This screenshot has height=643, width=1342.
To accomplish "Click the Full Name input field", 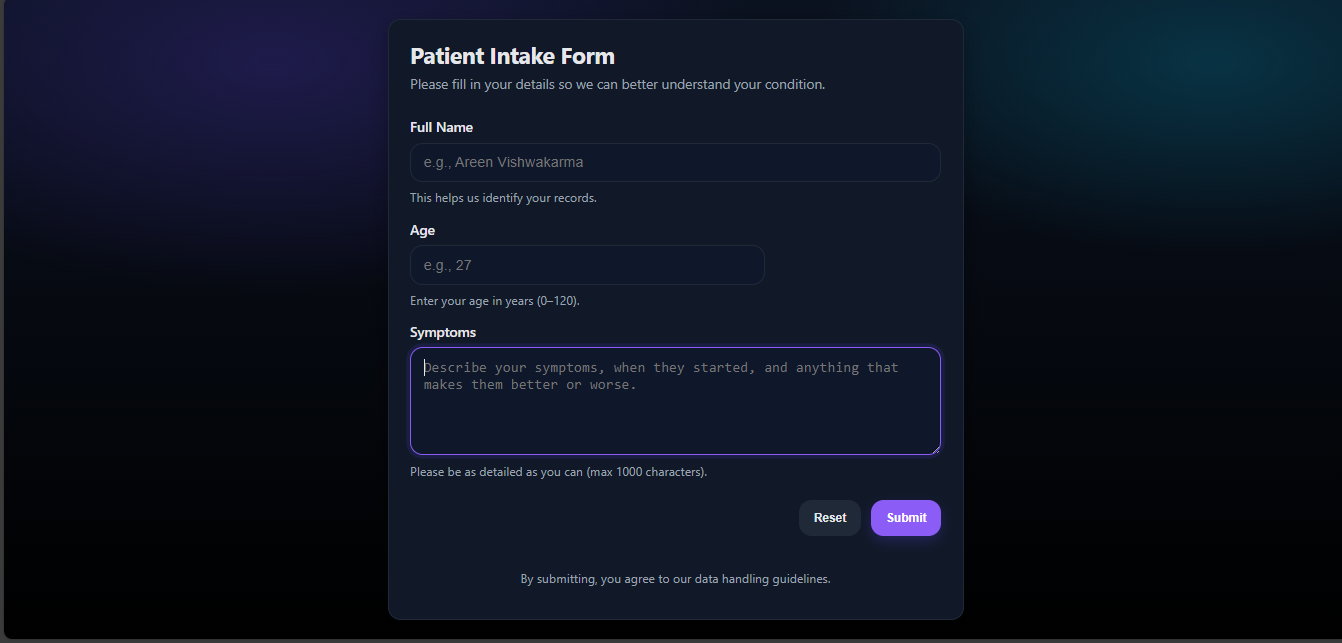I will click(674, 162).
